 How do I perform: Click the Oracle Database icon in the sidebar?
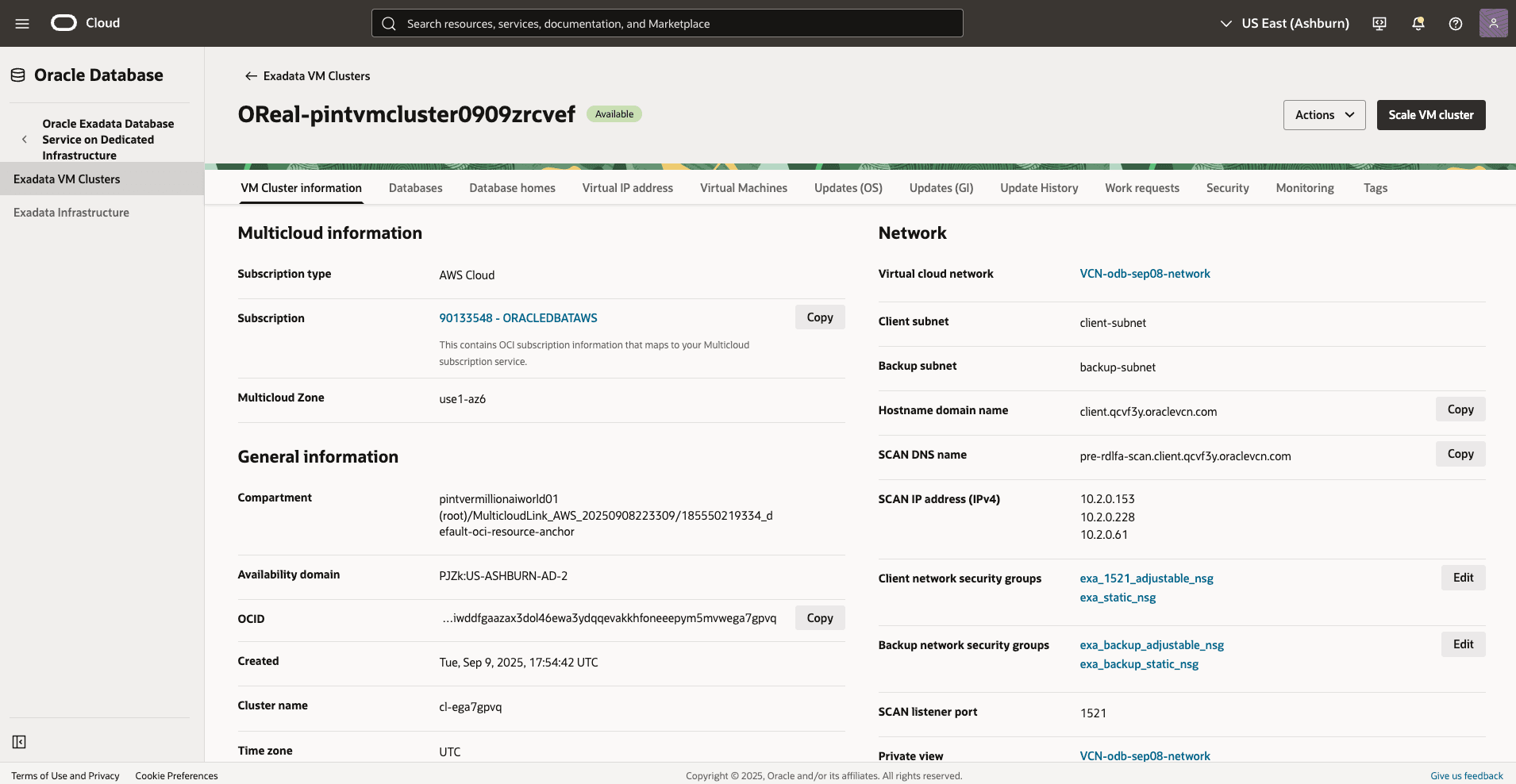point(17,74)
